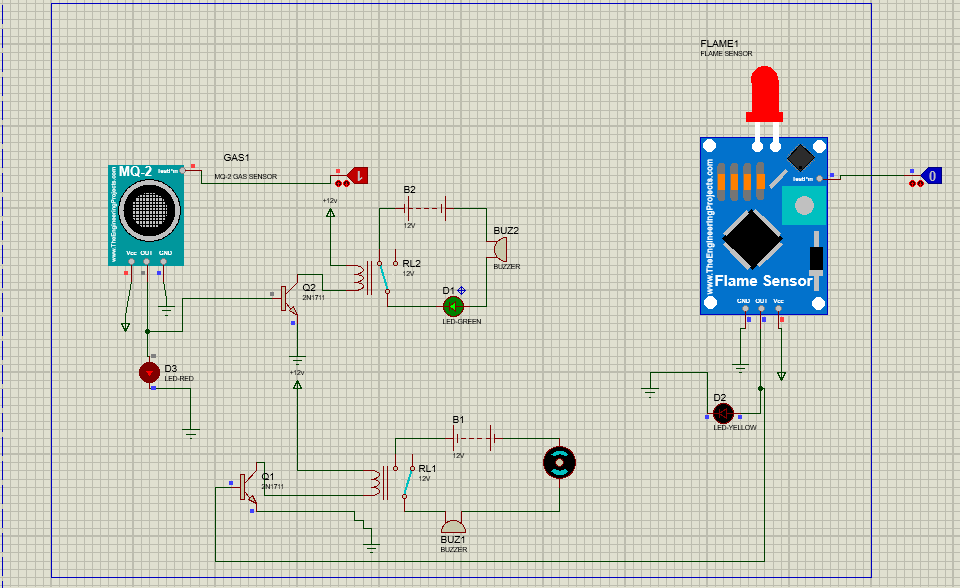Select the RL1 relay coil
This screenshot has width=960, height=588.
(x=378, y=483)
